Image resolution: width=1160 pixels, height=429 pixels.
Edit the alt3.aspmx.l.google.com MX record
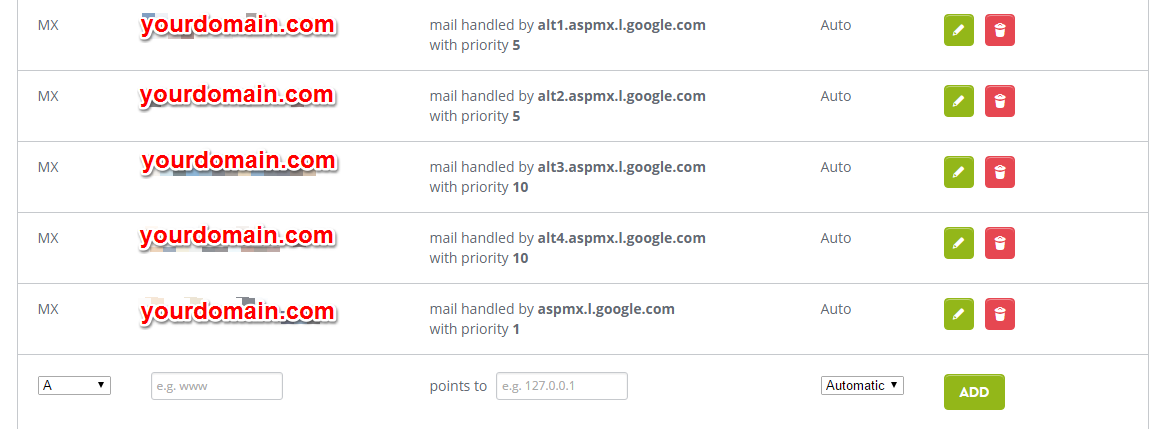coord(959,172)
